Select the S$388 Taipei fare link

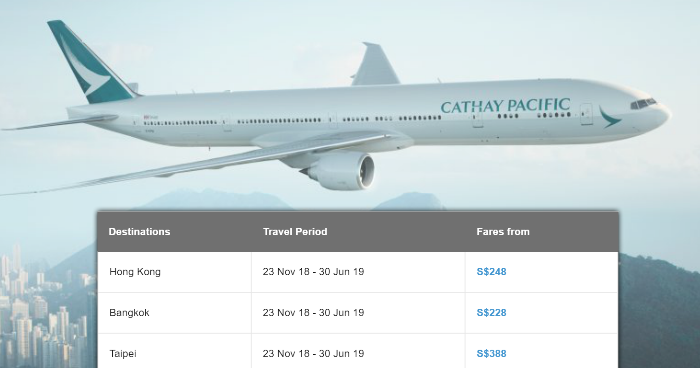tap(491, 353)
